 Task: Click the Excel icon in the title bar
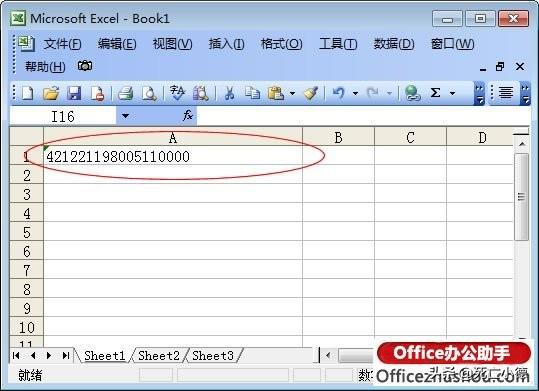(x=18, y=18)
